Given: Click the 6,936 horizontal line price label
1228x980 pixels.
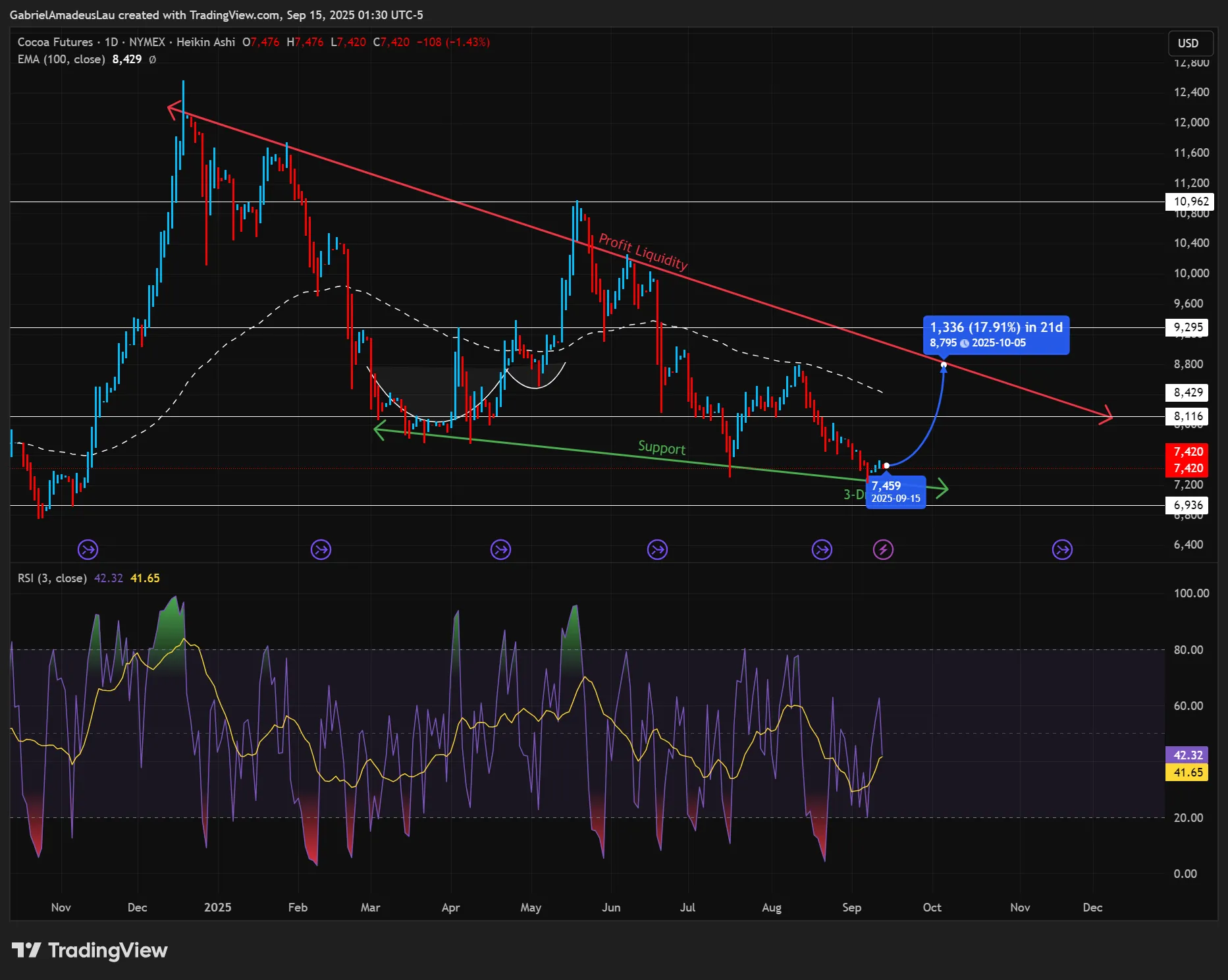Looking at the screenshot, I should point(1188,505).
